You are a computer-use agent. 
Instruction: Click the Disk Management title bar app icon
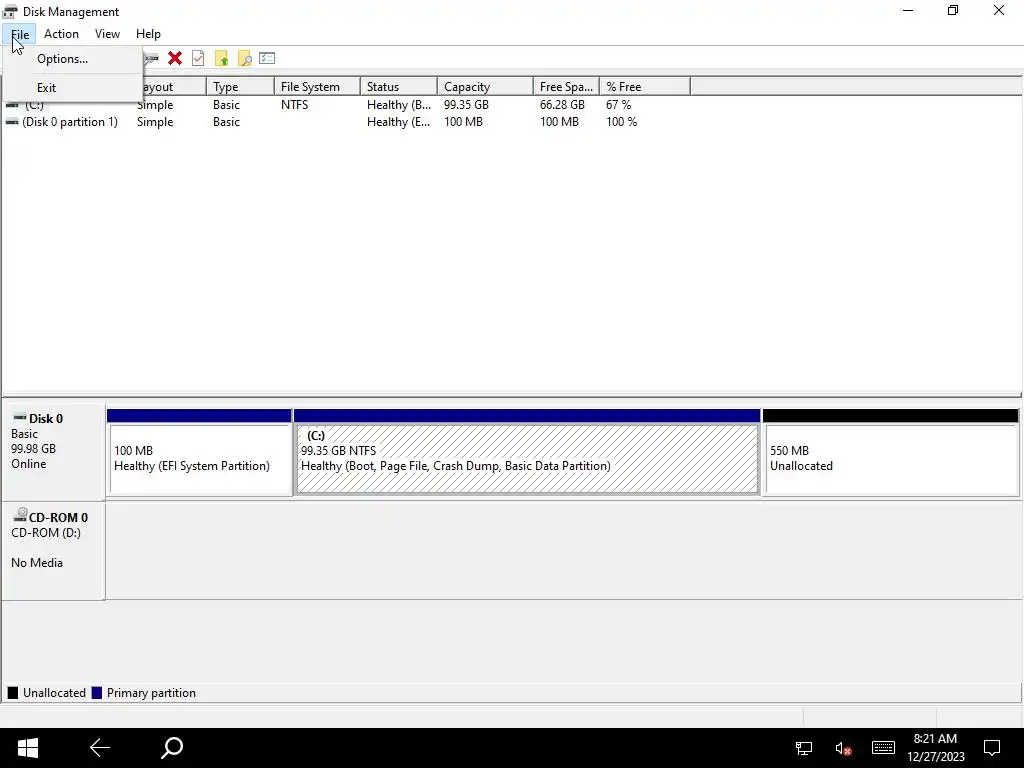tap(10, 12)
